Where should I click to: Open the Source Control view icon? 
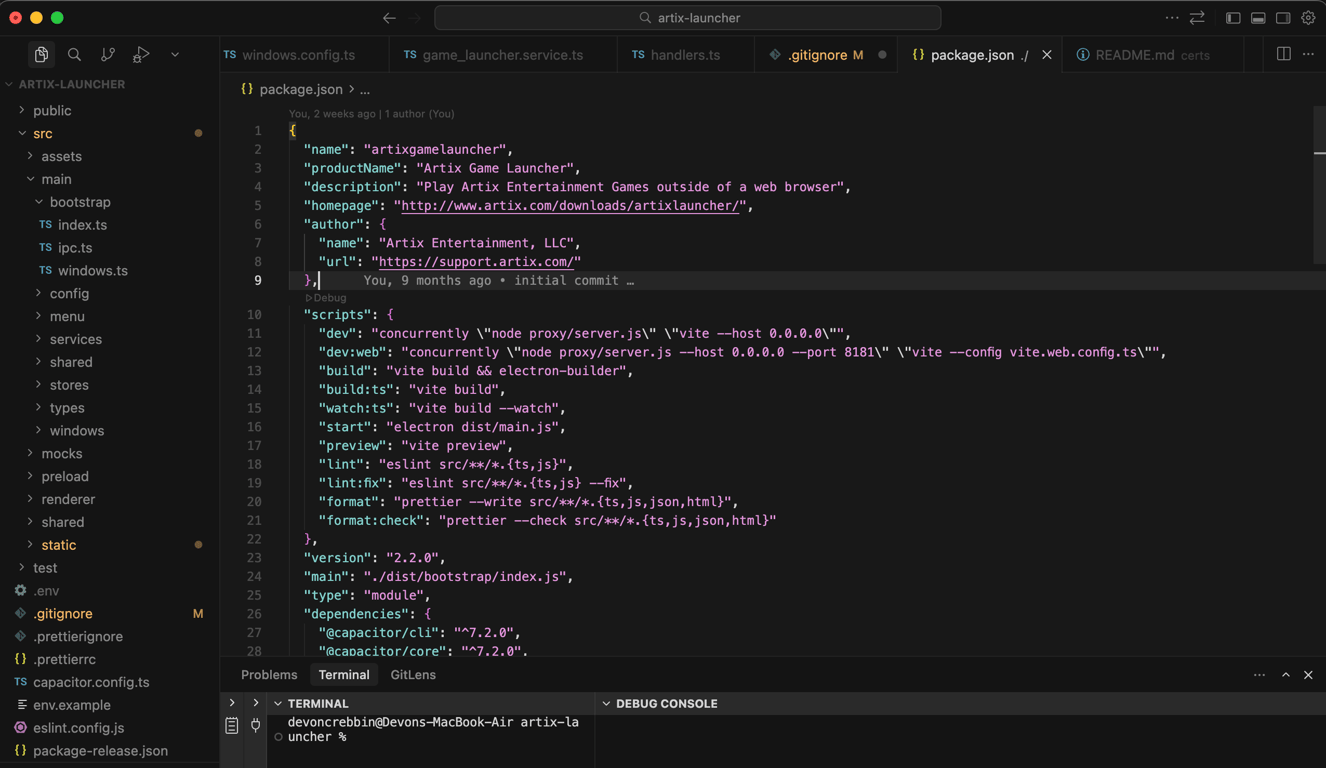pos(108,55)
